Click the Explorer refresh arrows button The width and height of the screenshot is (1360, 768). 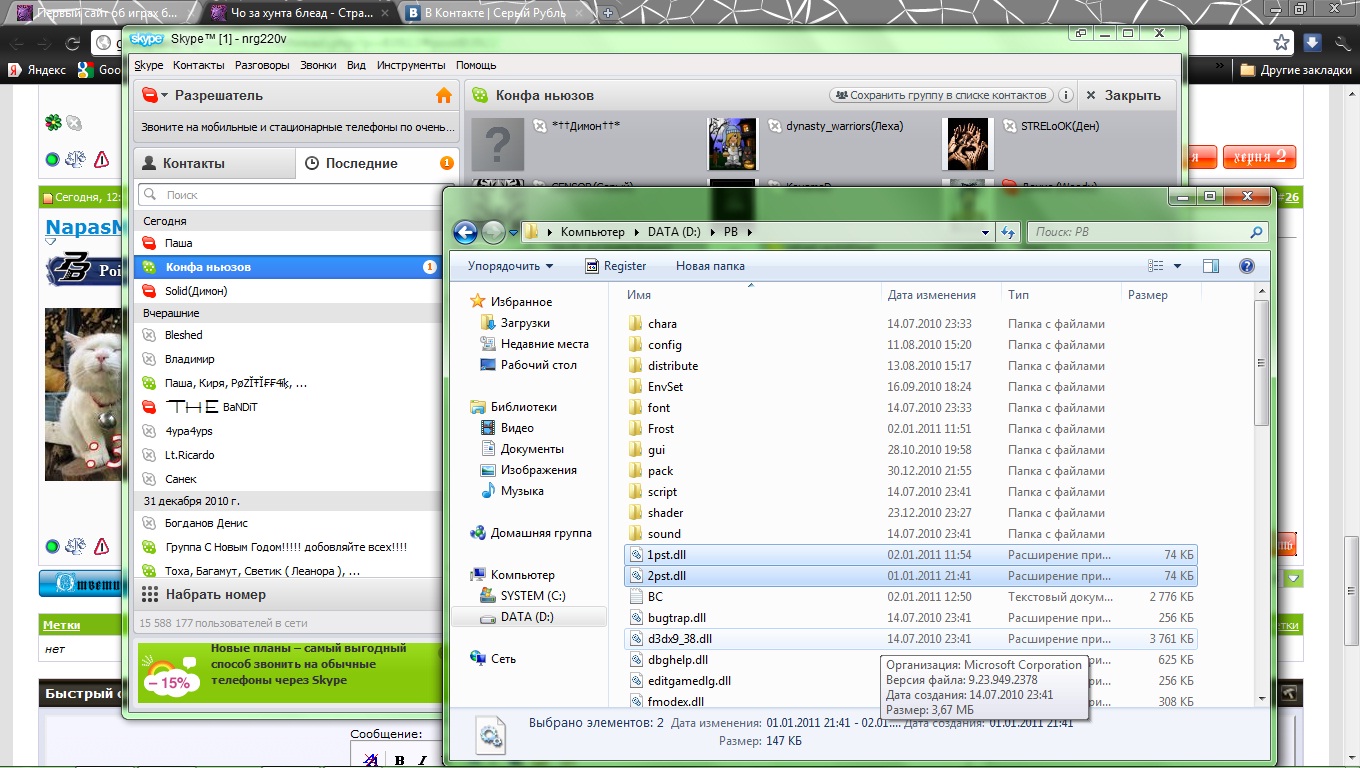[1008, 232]
